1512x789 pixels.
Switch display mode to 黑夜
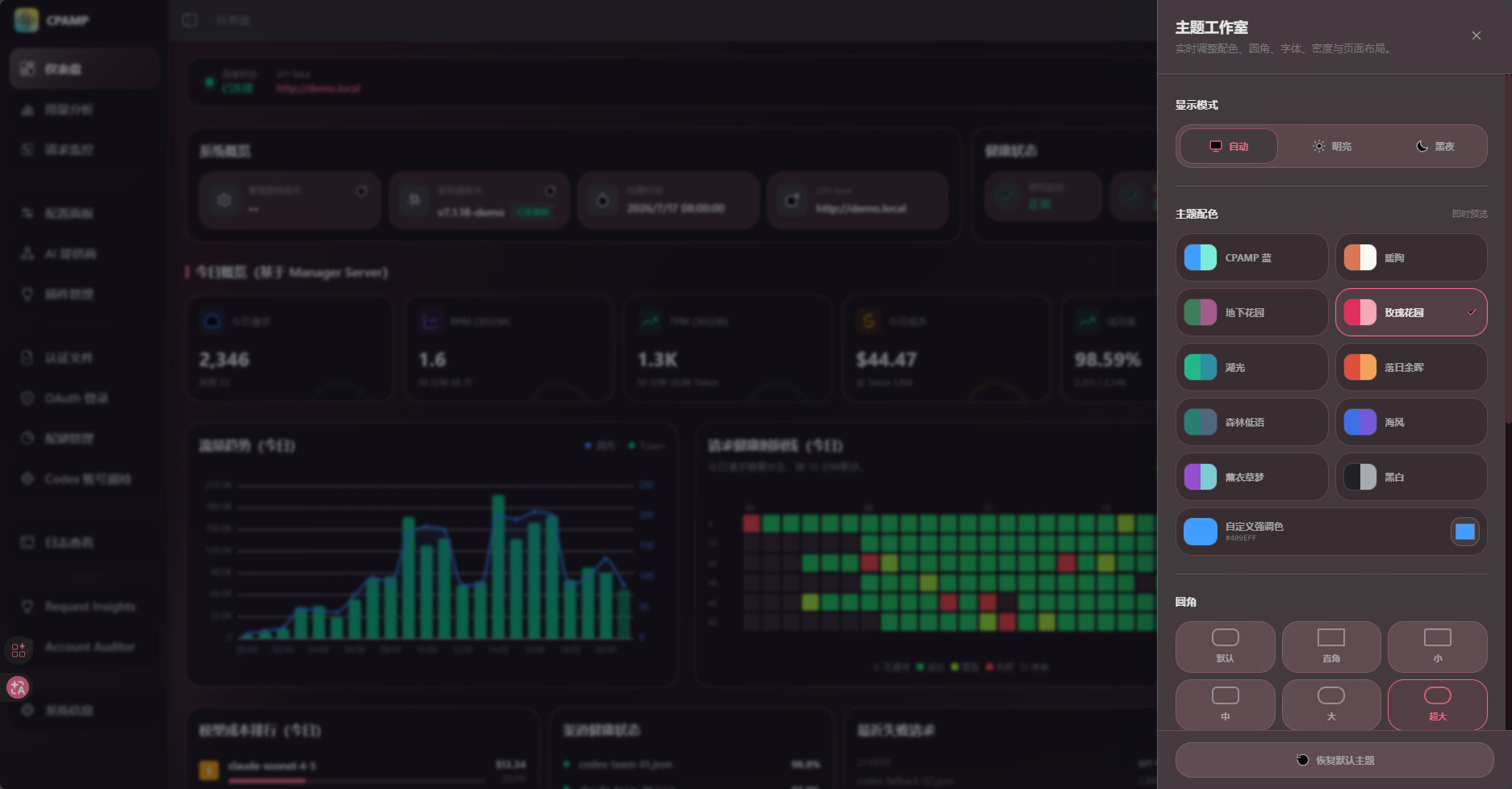click(x=1435, y=146)
